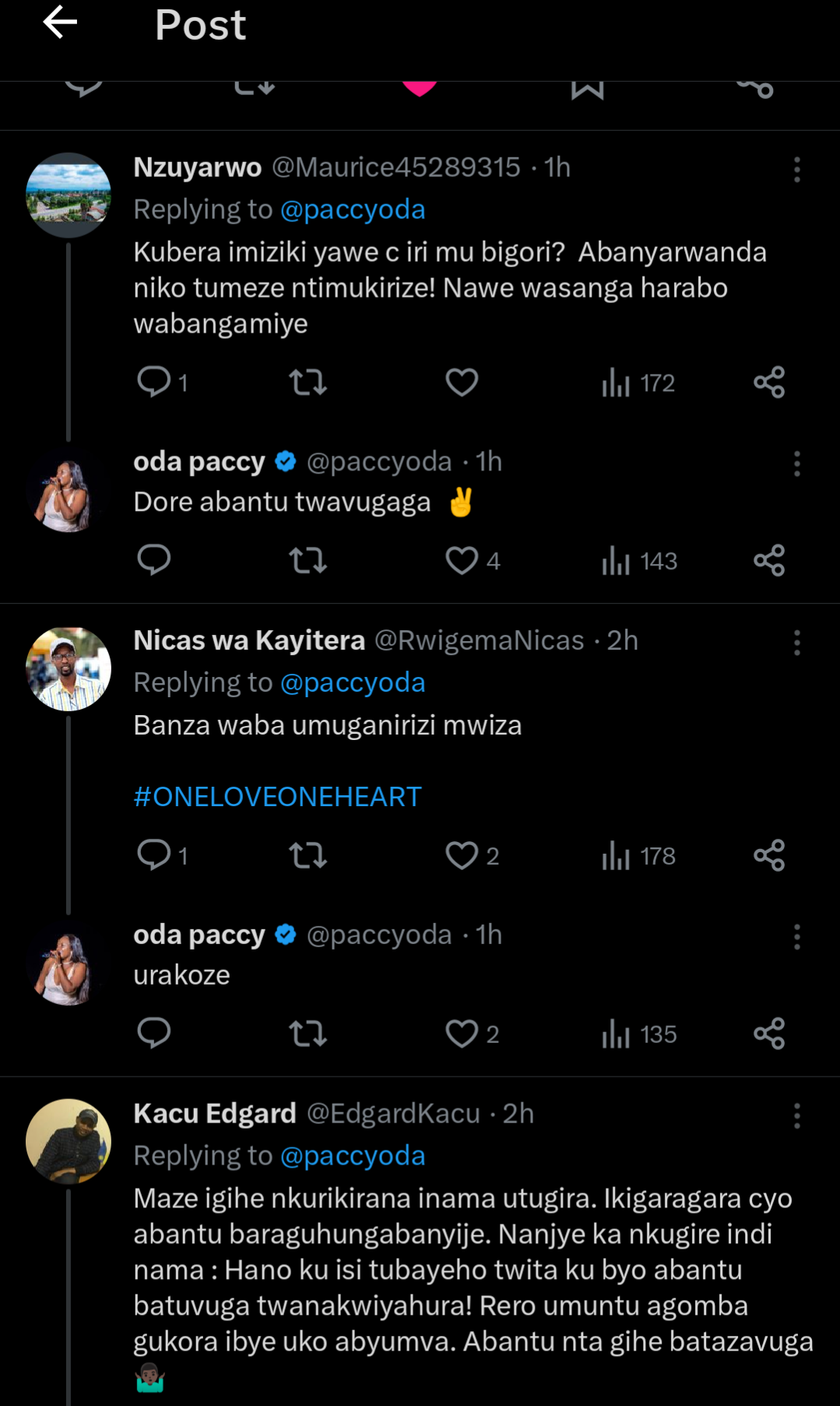Open Nicas wa Kayitera's profile picture
Screen dimensions: 840x1406
point(69,669)
